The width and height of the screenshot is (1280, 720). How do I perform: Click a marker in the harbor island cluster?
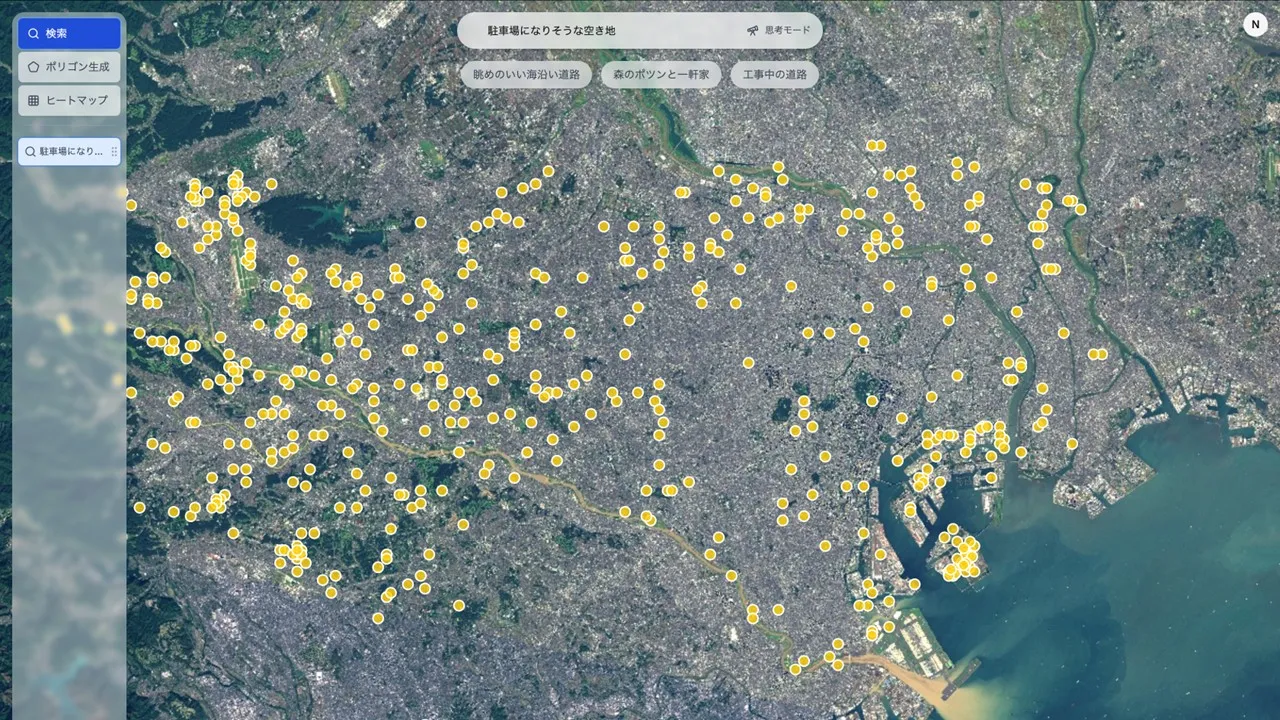962,555
